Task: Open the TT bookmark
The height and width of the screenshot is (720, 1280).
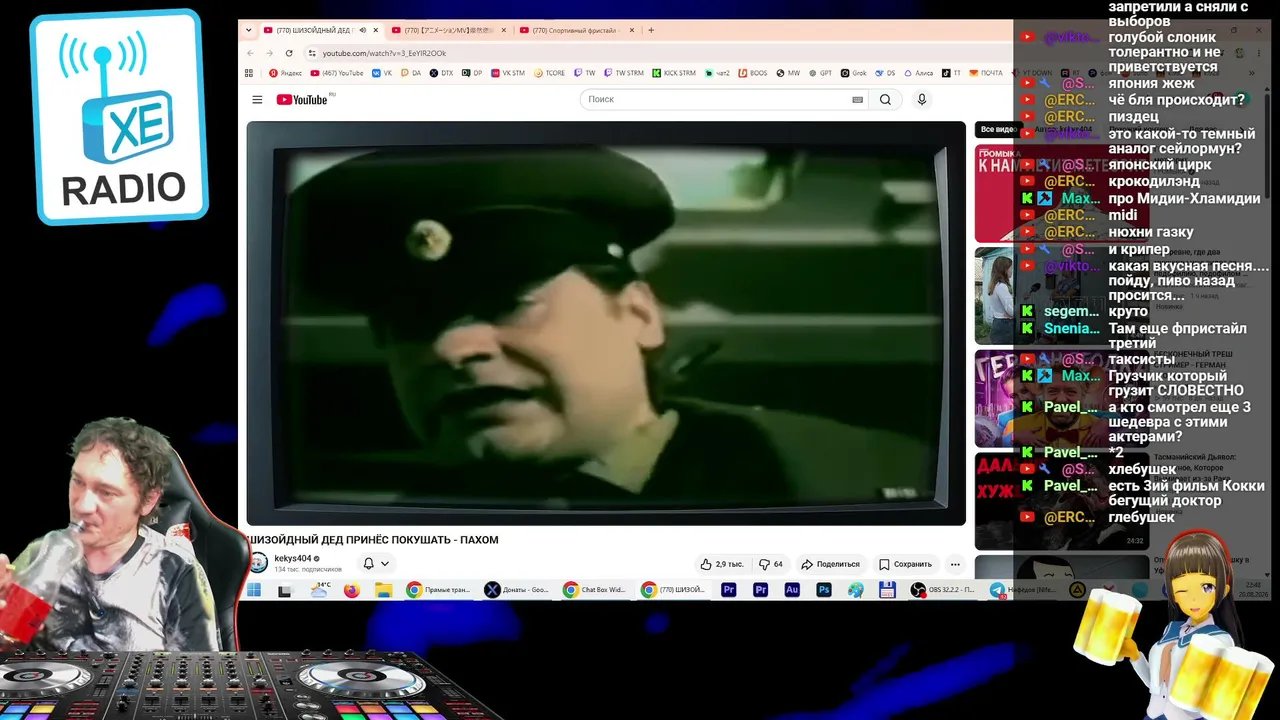Action: pos(952,73)
